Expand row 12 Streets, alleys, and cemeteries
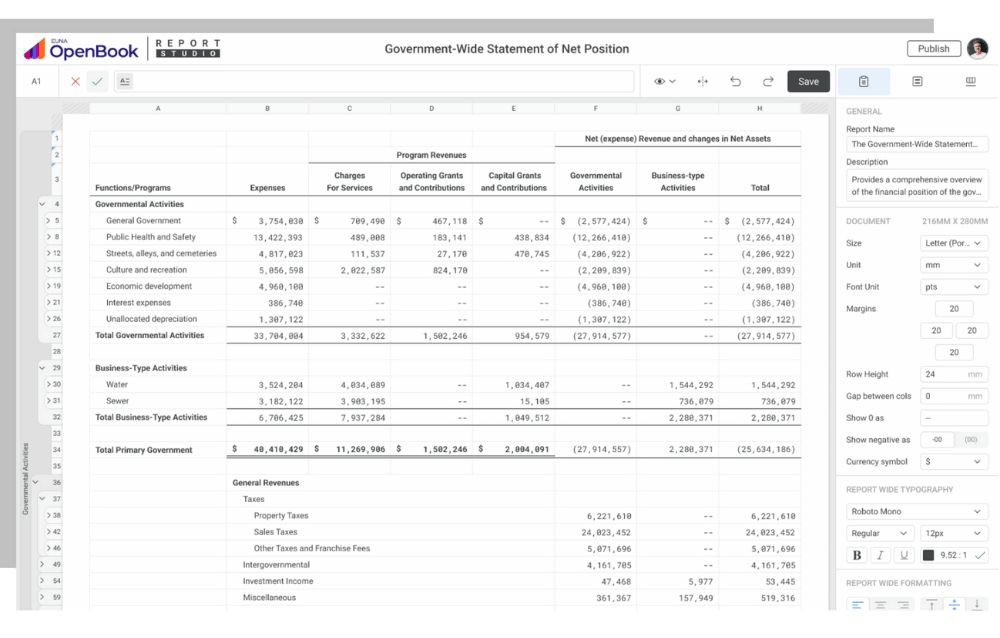This screenshot has height=638, width=1000. coord(48,253)
